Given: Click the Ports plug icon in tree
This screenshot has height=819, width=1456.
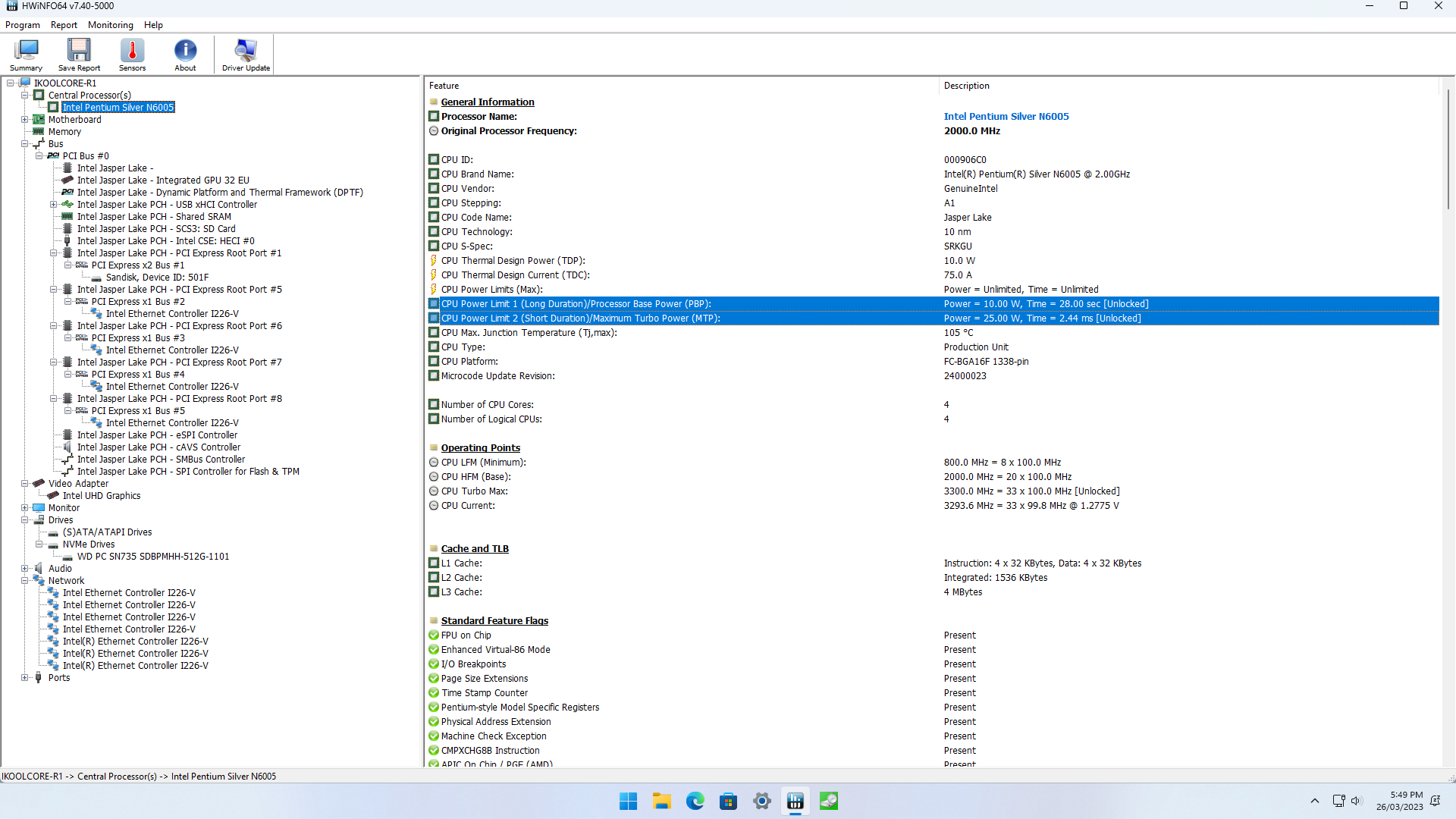Looking at the screenshot, I should click(39, 678).
